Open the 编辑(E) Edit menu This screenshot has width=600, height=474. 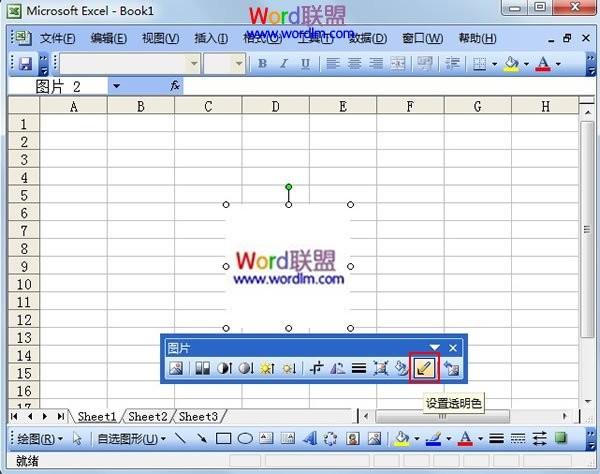tap(109, 38)
